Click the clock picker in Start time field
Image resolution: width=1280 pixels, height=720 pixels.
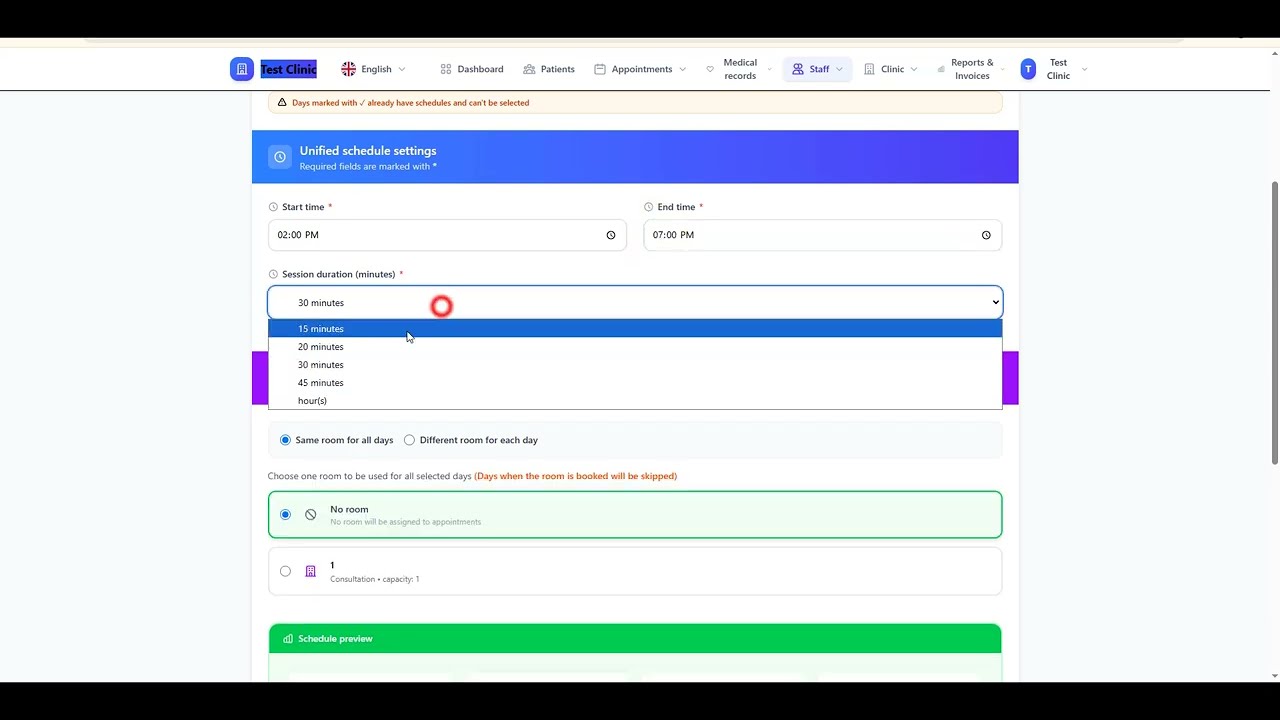coord(611,235)
